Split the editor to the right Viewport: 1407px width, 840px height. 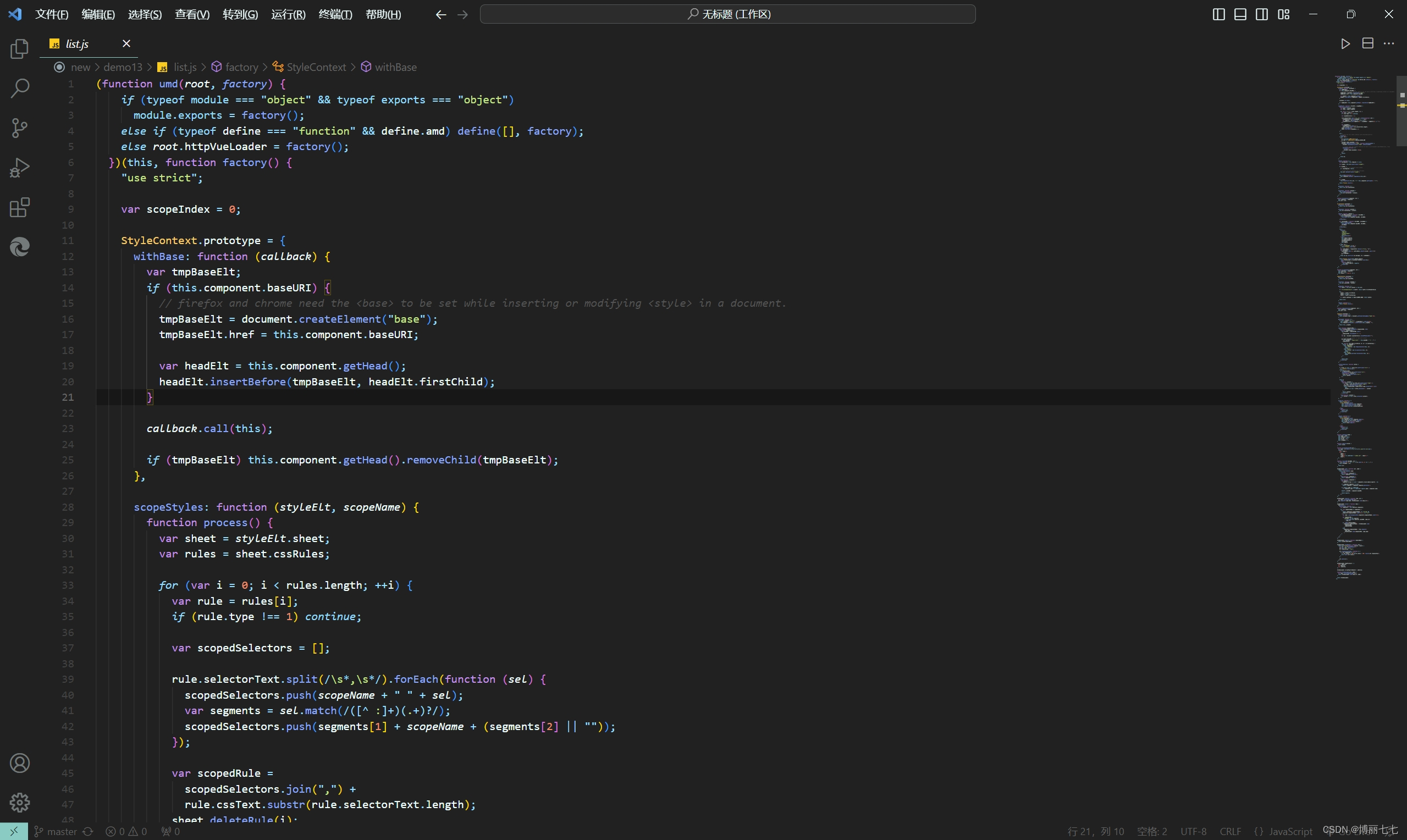(1367, 43)
